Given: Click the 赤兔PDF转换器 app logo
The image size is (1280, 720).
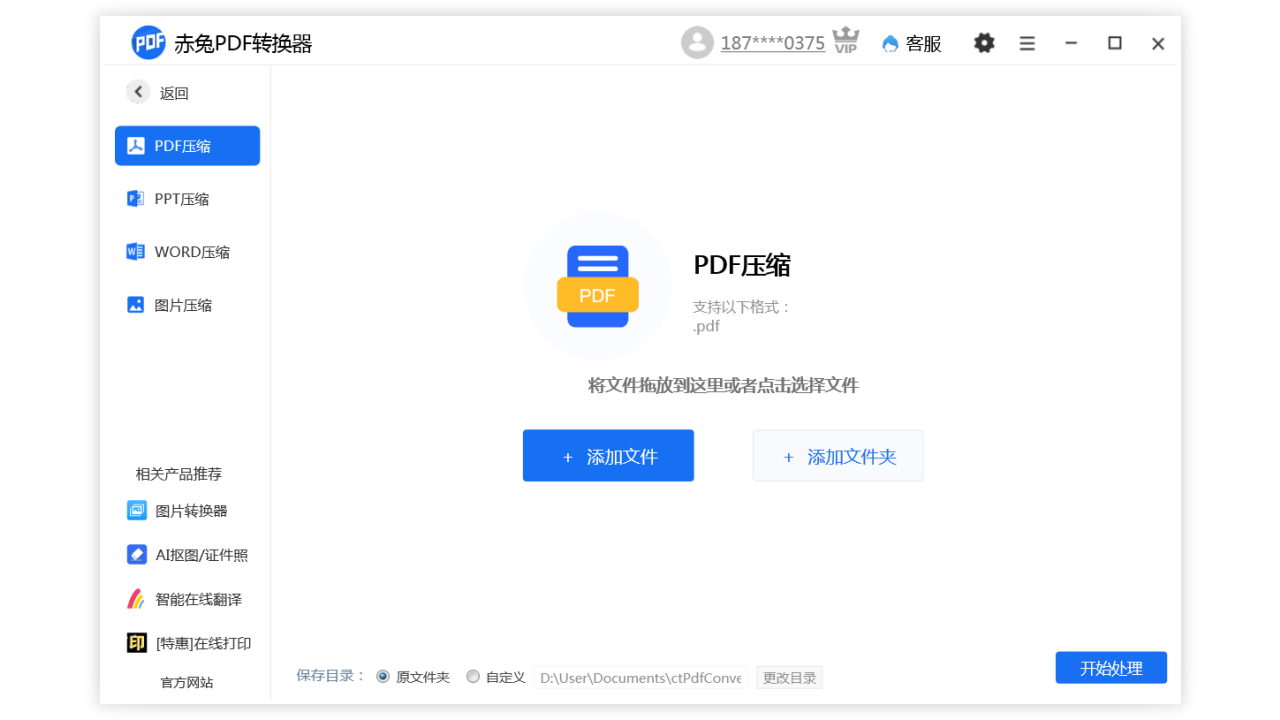Looking at the screenshot, I should [149, 43].
